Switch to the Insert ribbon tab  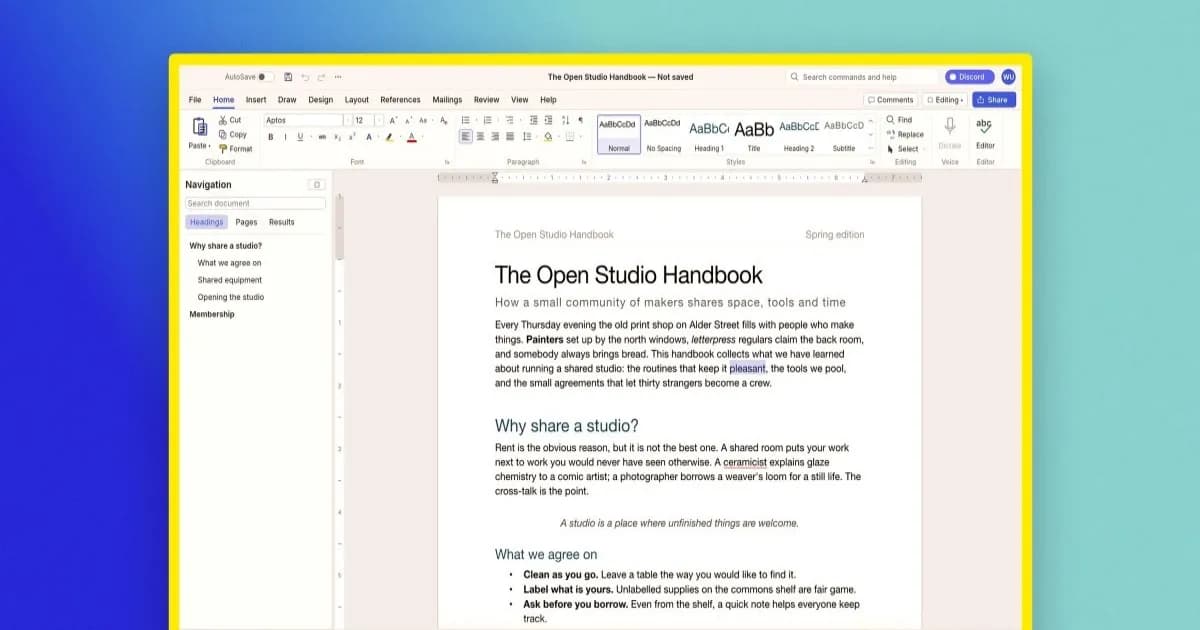[256, 100]
